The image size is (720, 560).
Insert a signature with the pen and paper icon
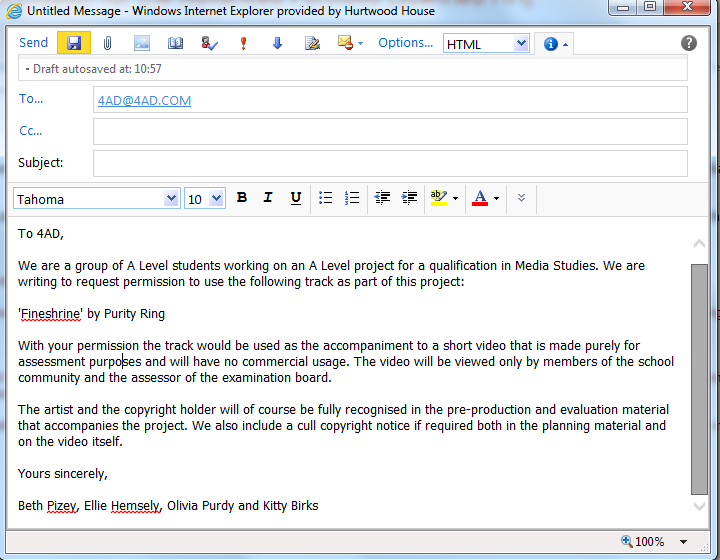[x=312, y=43]
